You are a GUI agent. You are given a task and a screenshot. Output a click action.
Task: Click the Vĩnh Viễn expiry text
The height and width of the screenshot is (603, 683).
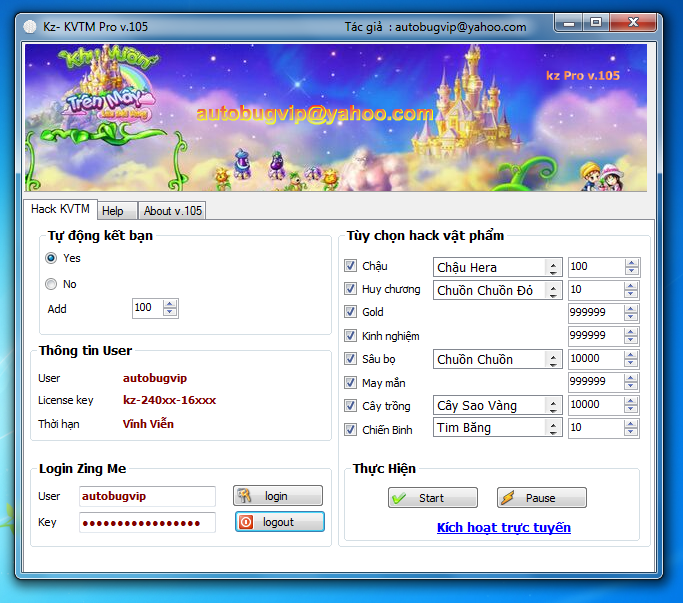[148, 423]
